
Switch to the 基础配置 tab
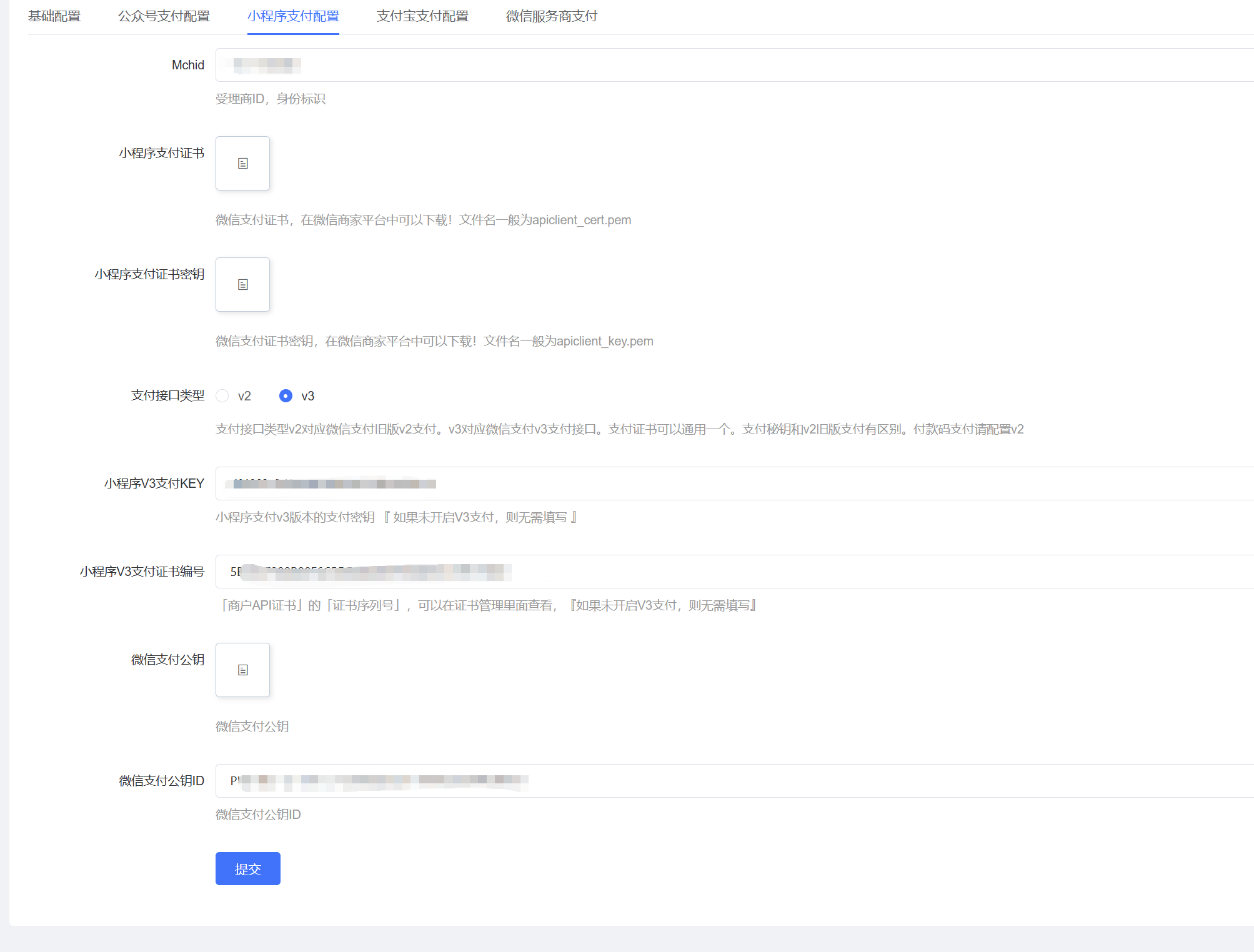(x=54, y=16)
